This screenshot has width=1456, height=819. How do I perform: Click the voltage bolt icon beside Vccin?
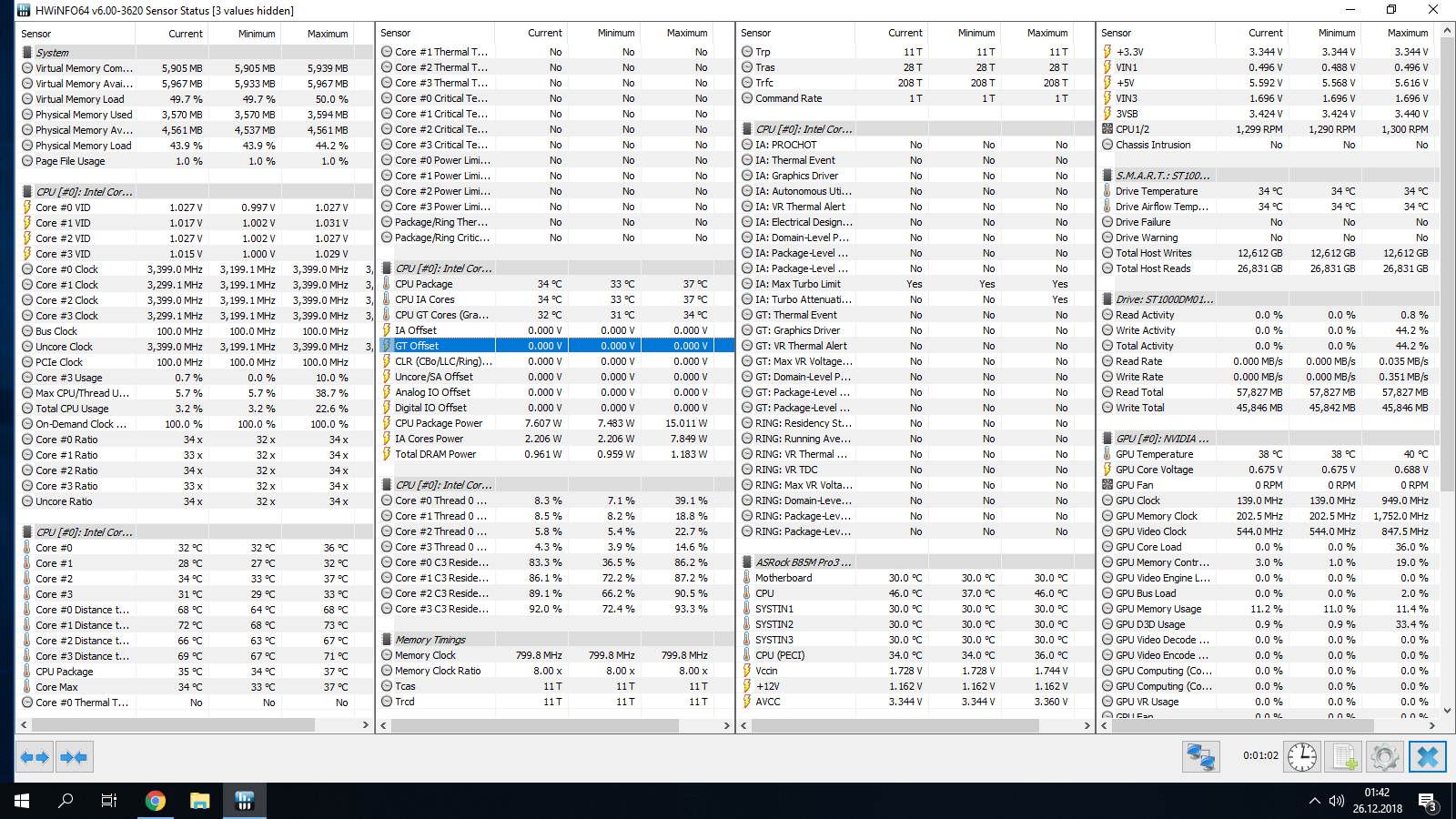click(x=747, y=671)
